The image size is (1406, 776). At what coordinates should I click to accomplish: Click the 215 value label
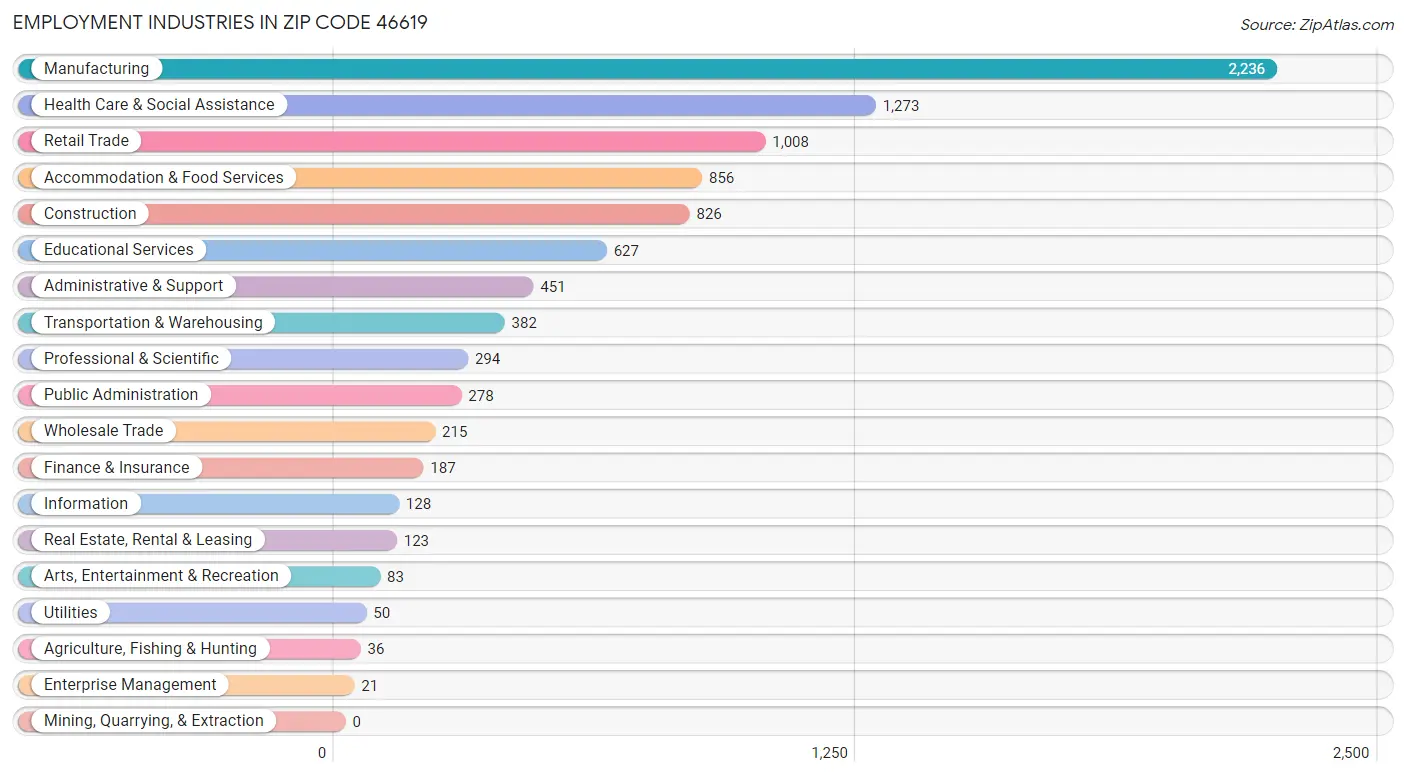coord(455,432)
